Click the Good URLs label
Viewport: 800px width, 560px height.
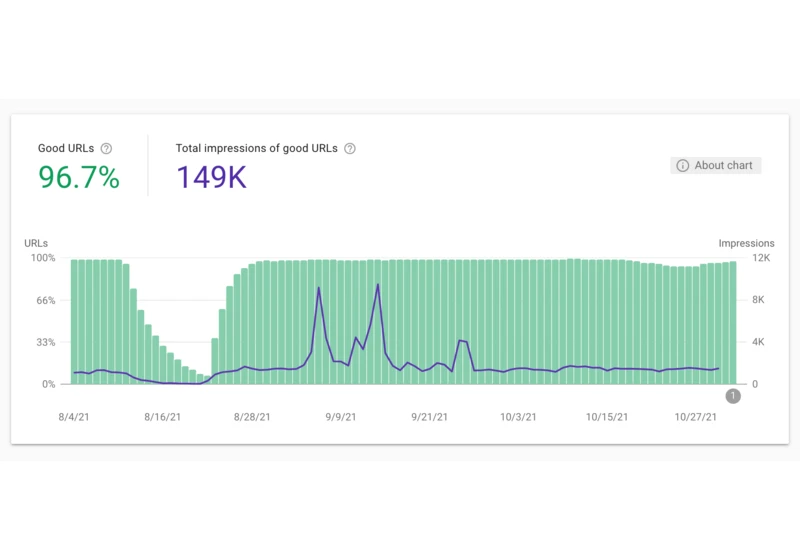(x=66, y=148)
